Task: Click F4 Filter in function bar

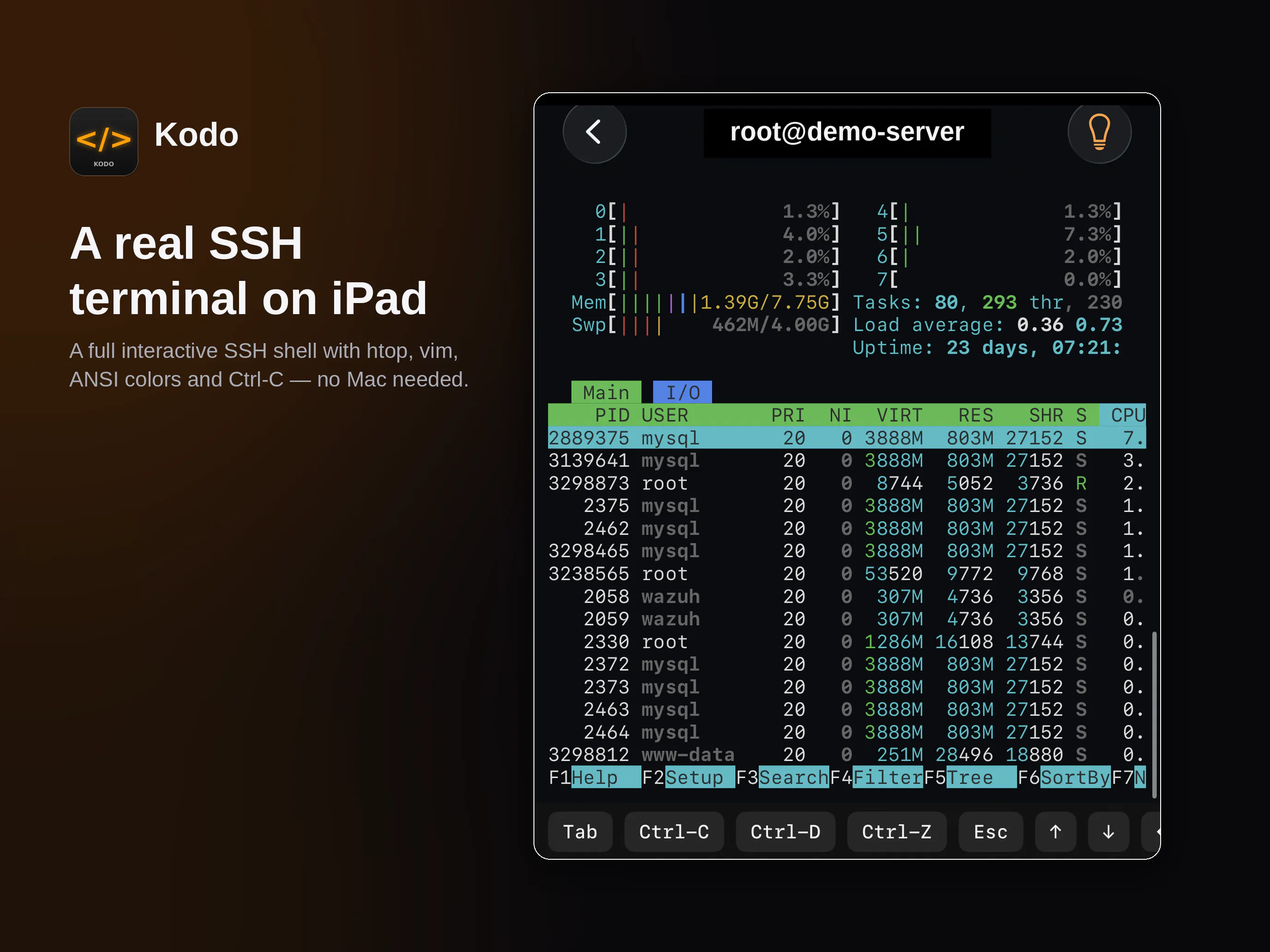Action: 877,778
